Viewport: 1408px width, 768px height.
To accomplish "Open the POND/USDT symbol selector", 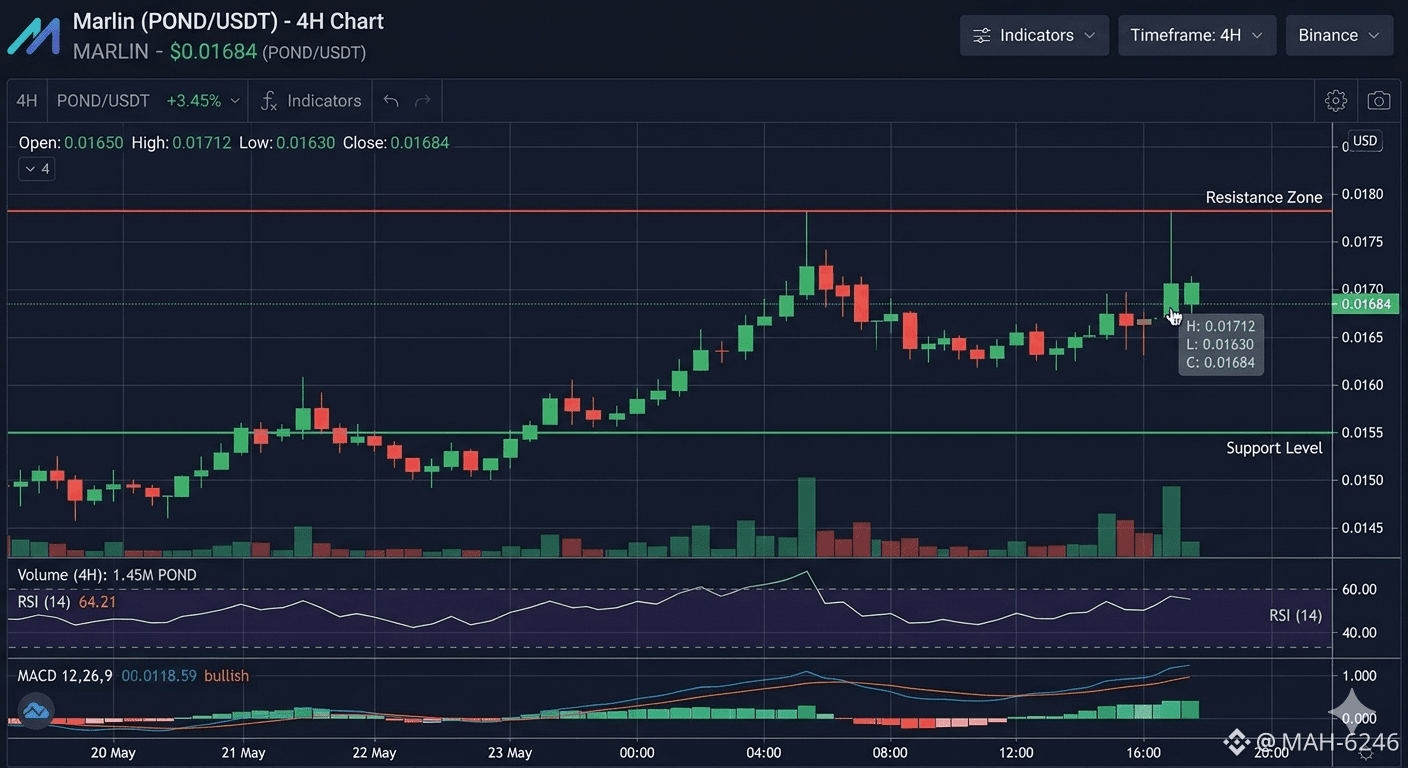I will (x=148, y=101).
